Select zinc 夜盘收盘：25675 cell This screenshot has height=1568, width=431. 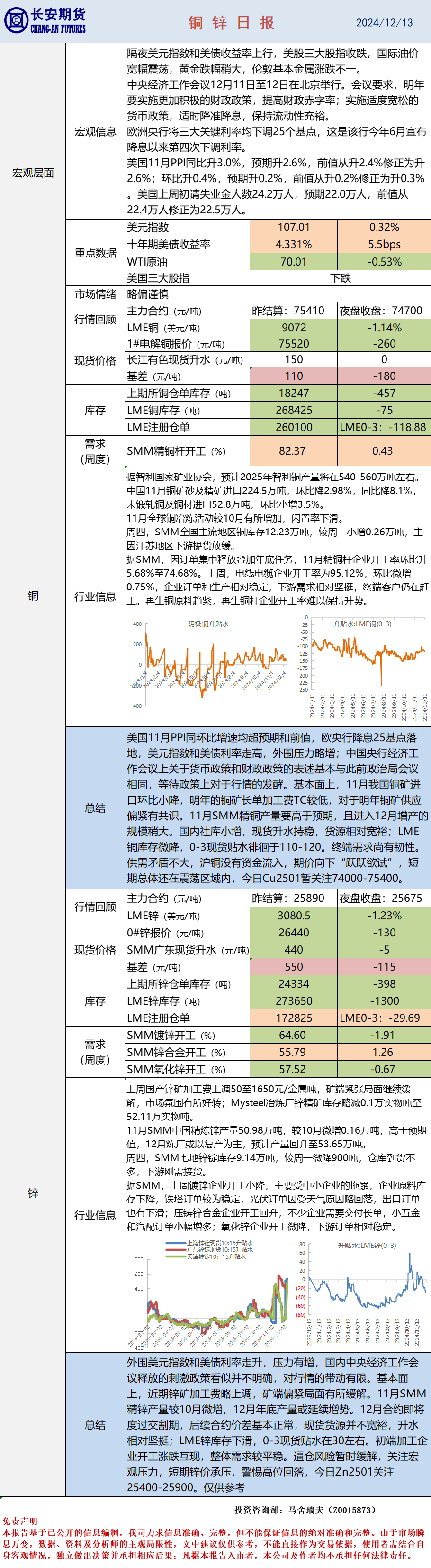(384, 898)
